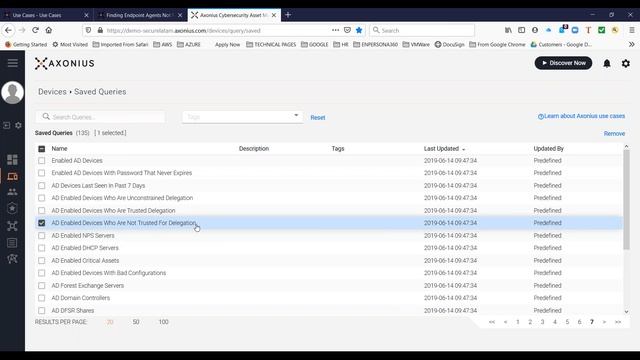Open the notifications bell
The height and width of the screenshot is (360, 640).
coord(607,63)
